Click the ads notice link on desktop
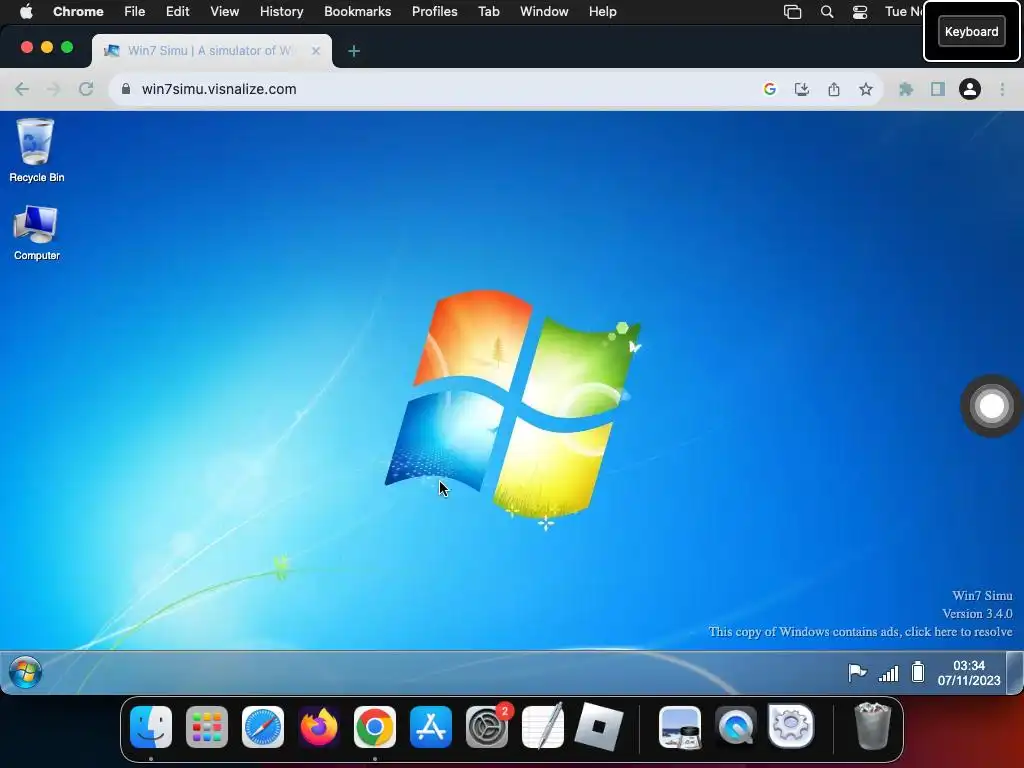The width and height of the screenshot is (1024, 768). [x=860, y=632]
